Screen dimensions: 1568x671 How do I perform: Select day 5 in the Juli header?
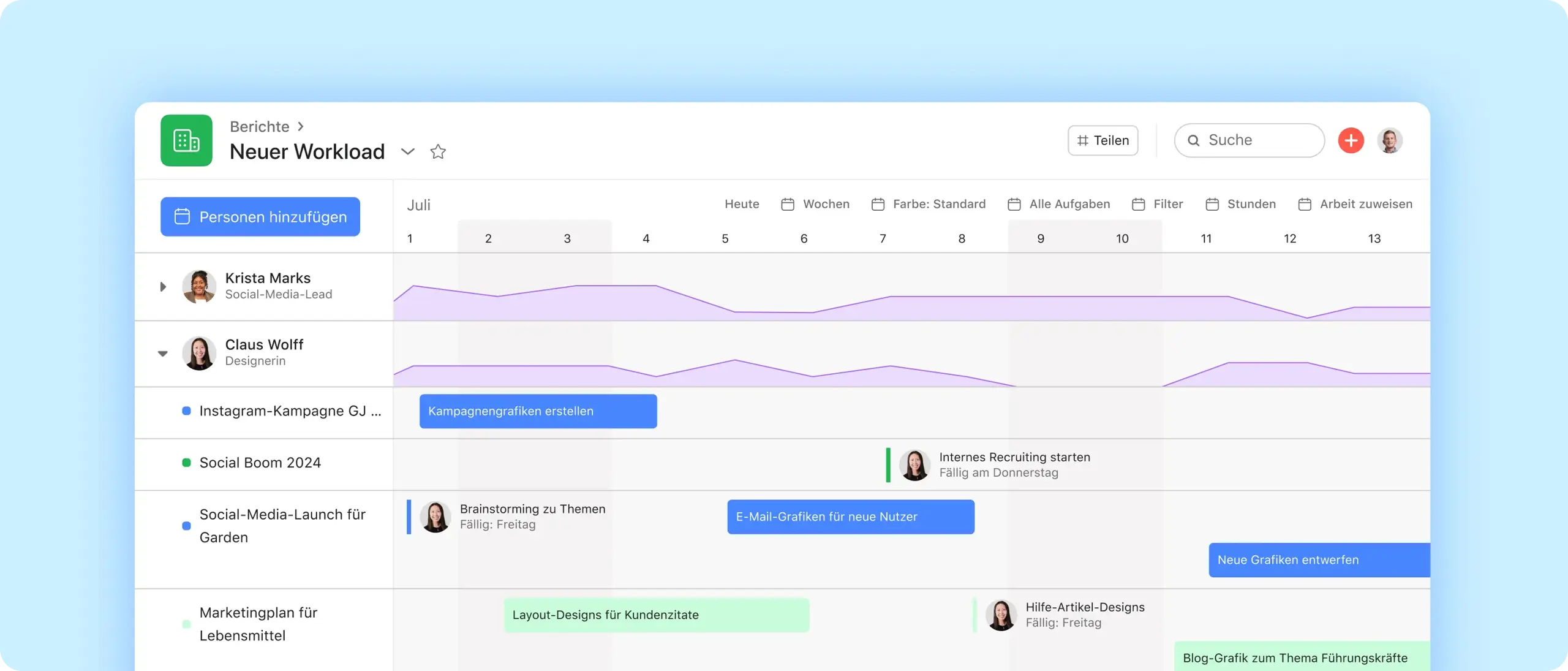[x=725, y=238]
